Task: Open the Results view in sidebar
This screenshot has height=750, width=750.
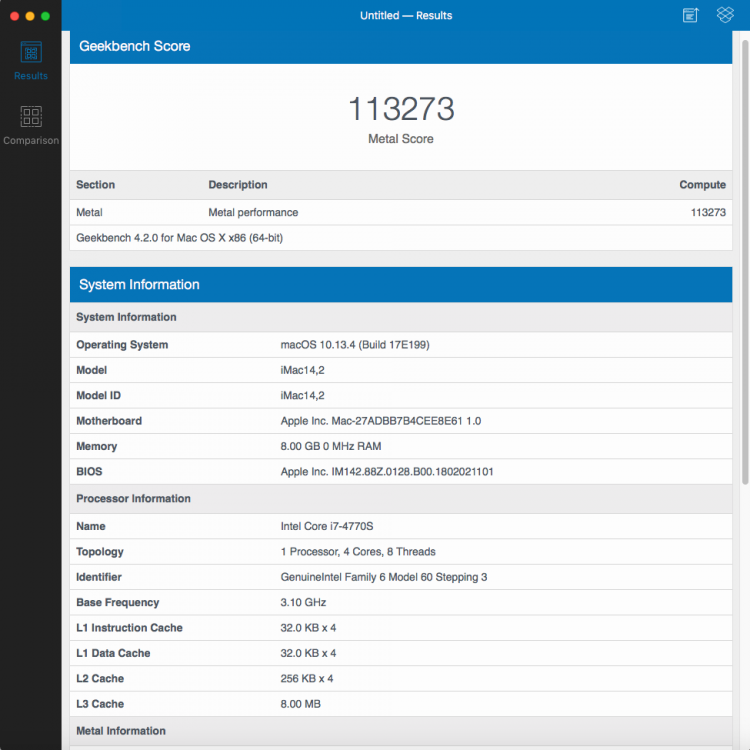Action: click(x=31, y=61)
